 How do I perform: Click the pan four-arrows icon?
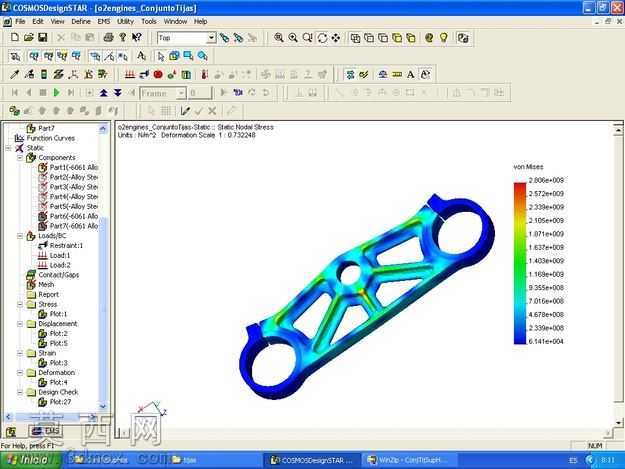coord(336,38)
